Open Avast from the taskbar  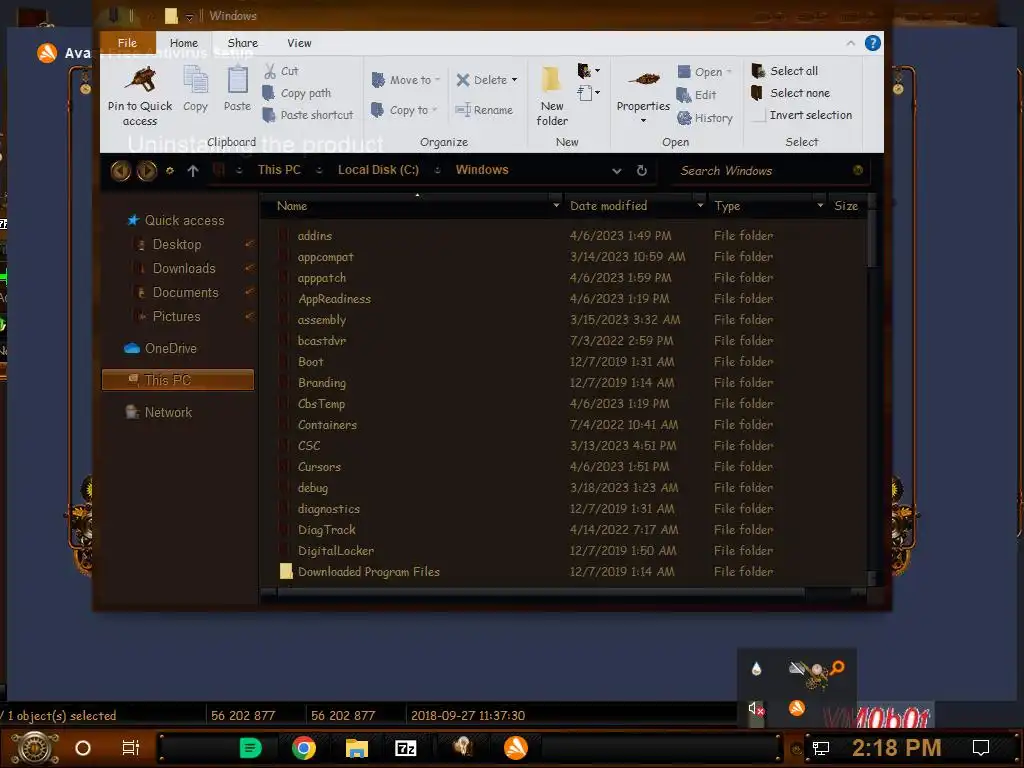click(516, 748)
